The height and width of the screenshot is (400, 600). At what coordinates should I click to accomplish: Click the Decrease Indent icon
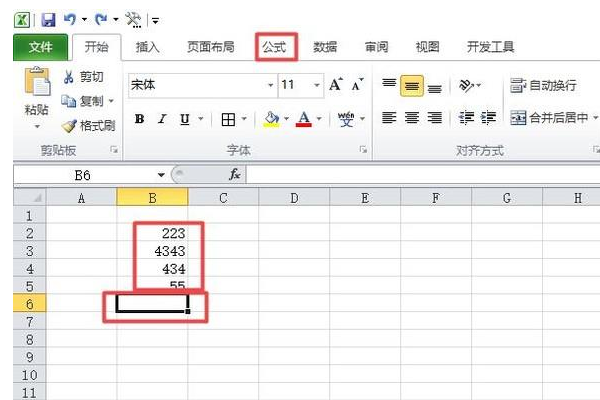(x=466, y=118)
